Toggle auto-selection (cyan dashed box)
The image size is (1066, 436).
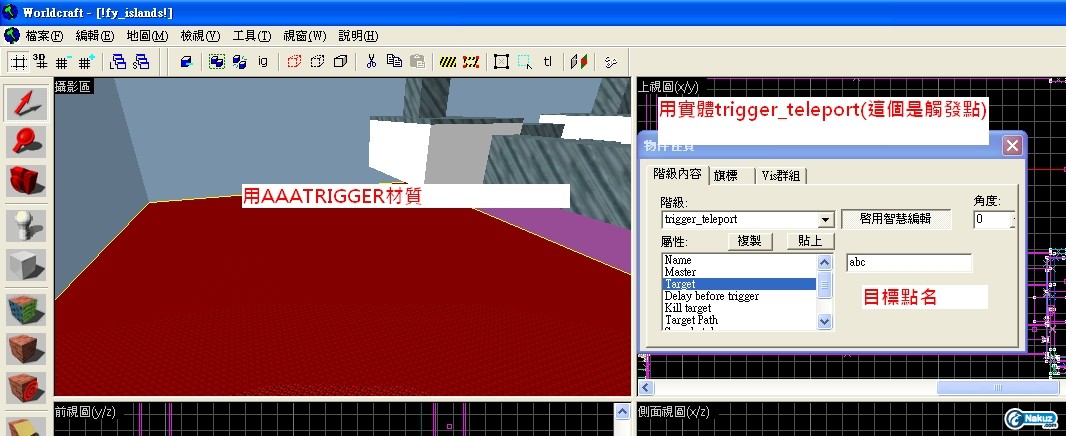coord(524,63)
